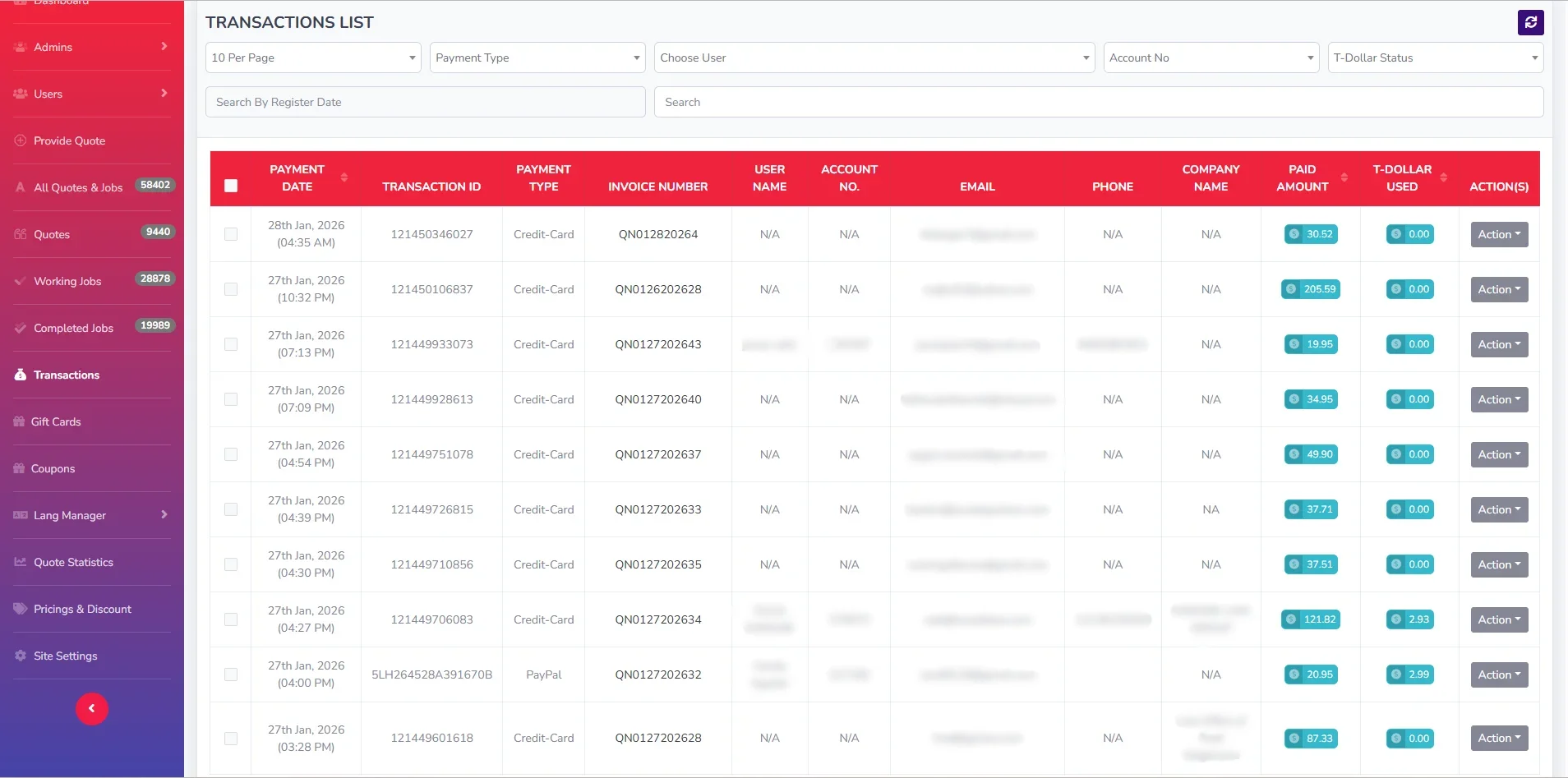Toggle the select-all checkbox in header
This screenshot has width=1568, height=778.
[231, 186]
